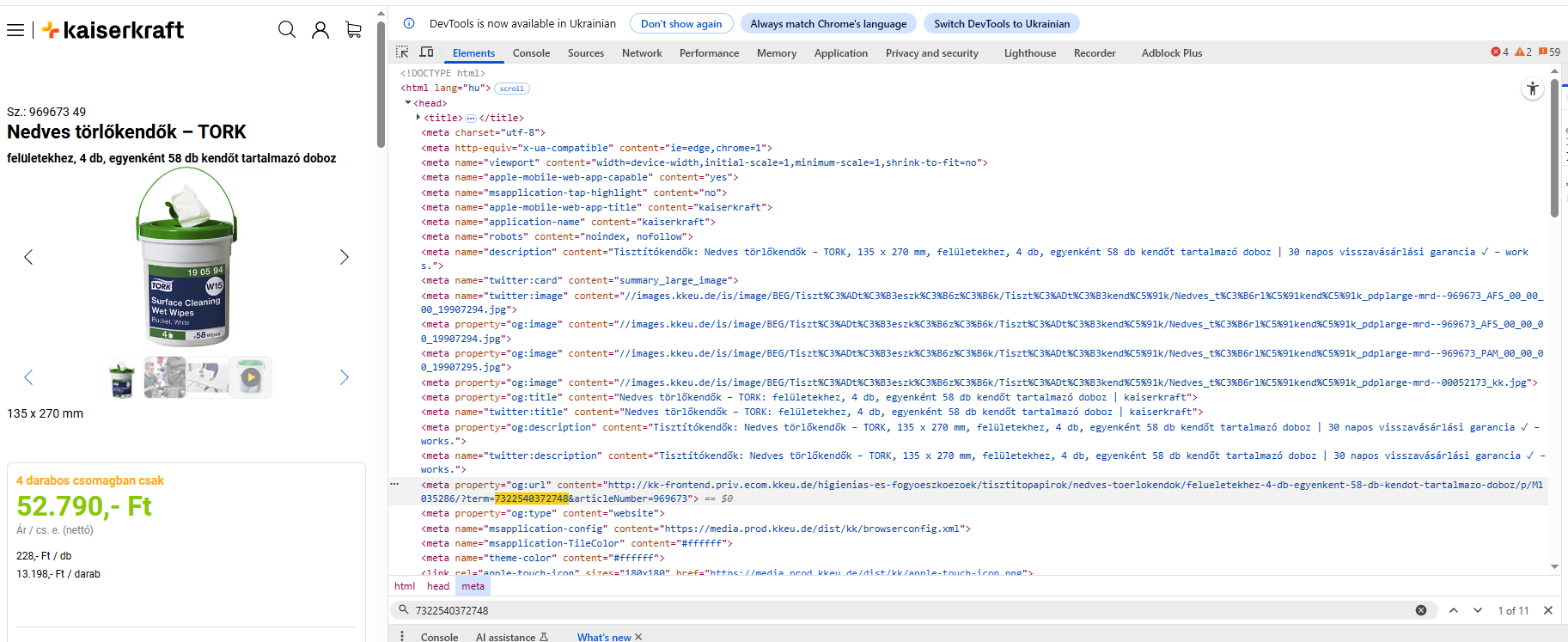1568x642 pixels.
Task: Open the kaiserkraft hamburger menu
Action: [x=15, y=30]
